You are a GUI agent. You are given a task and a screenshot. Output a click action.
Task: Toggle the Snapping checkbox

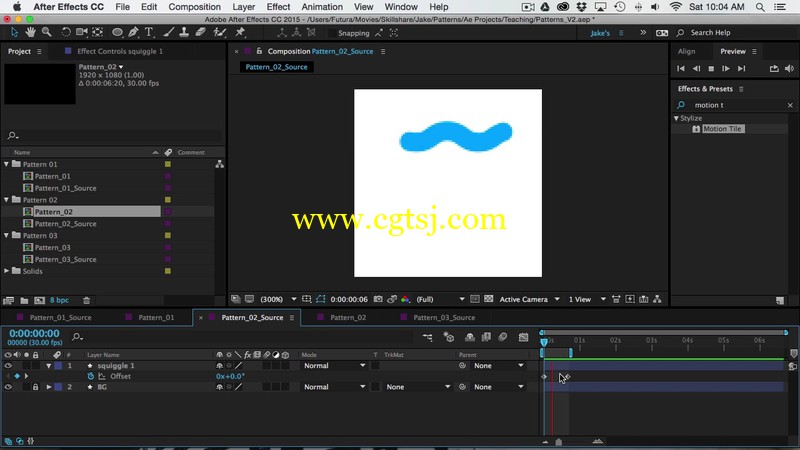point(332,33)
